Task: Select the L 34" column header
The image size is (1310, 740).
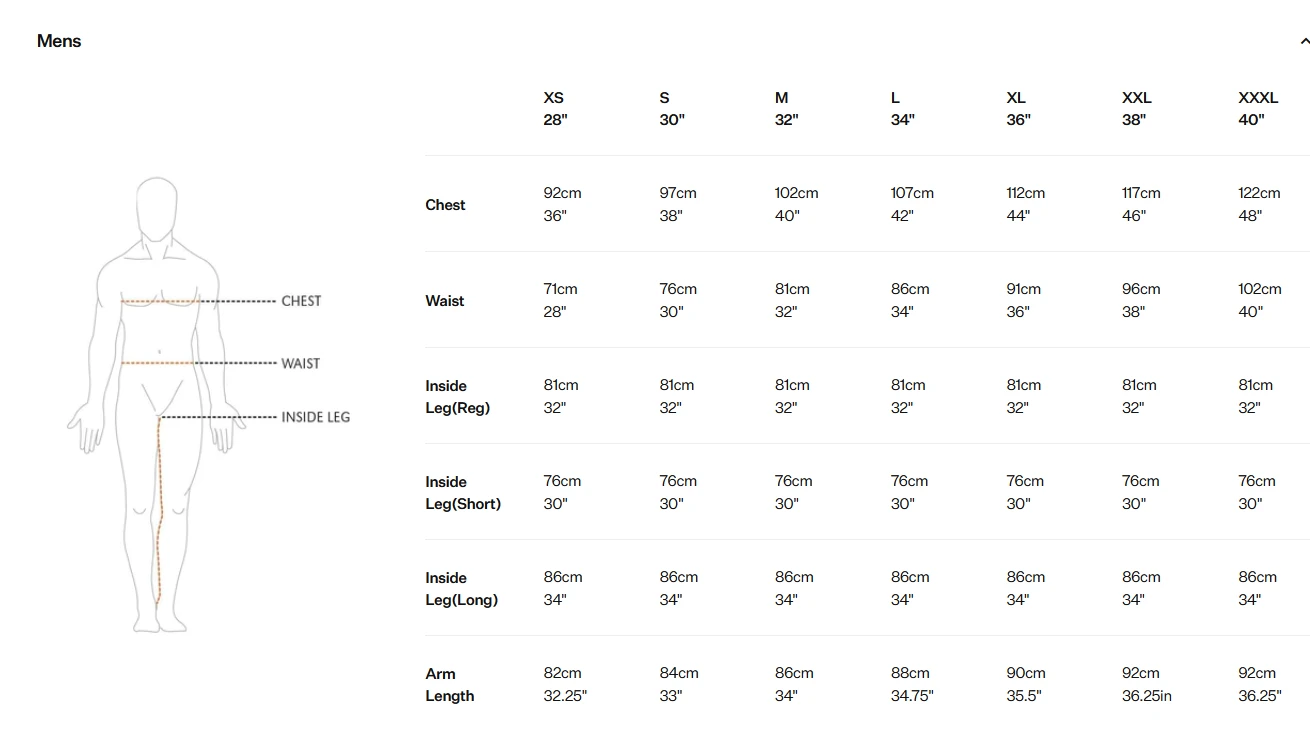Action: point(902,109)
